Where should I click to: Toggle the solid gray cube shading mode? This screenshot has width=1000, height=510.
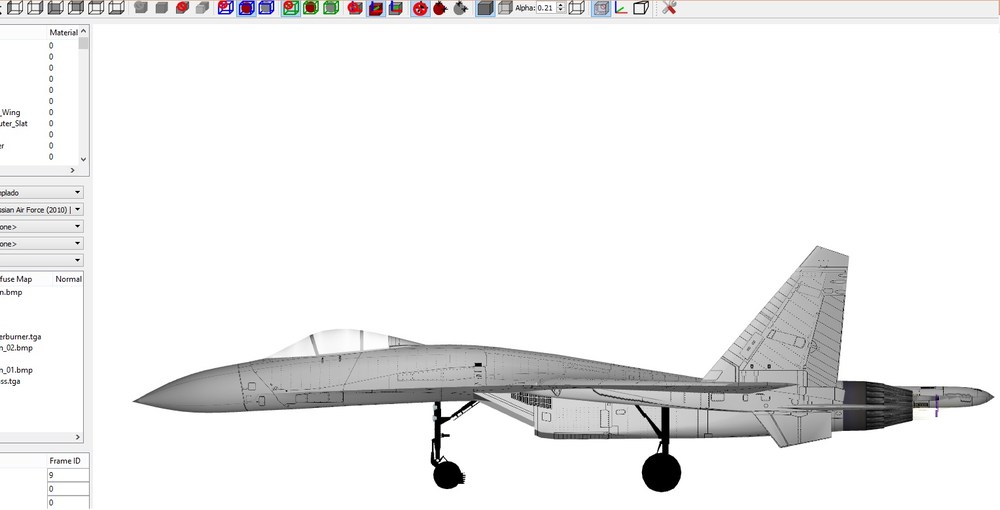click(x=485, y=8)
